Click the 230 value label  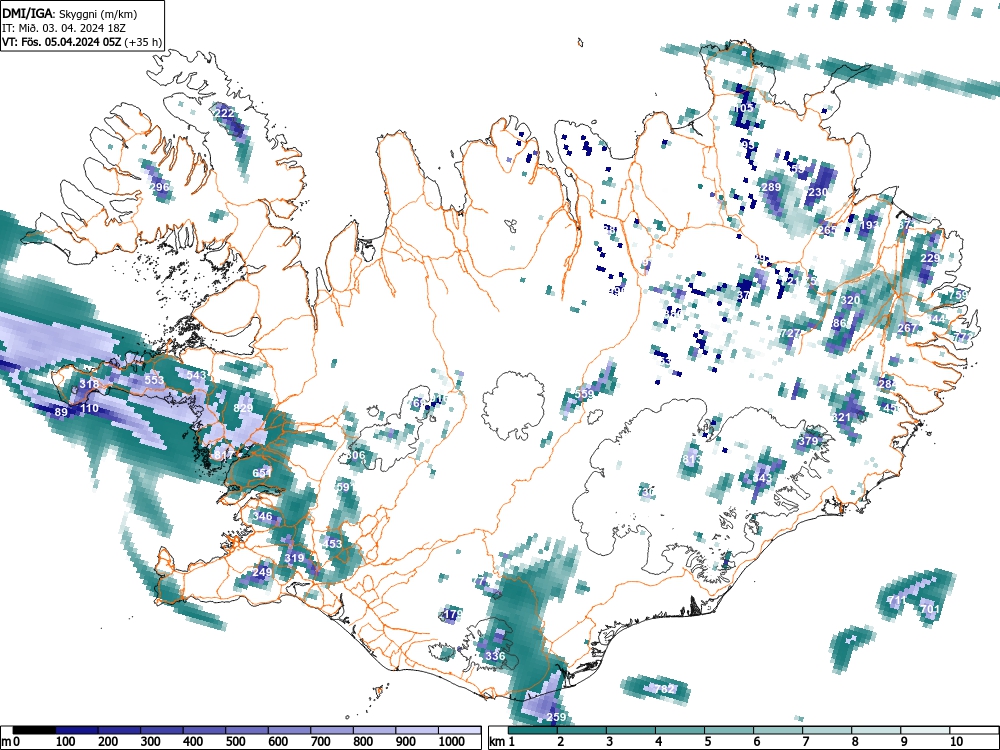[x=818, y=191]
